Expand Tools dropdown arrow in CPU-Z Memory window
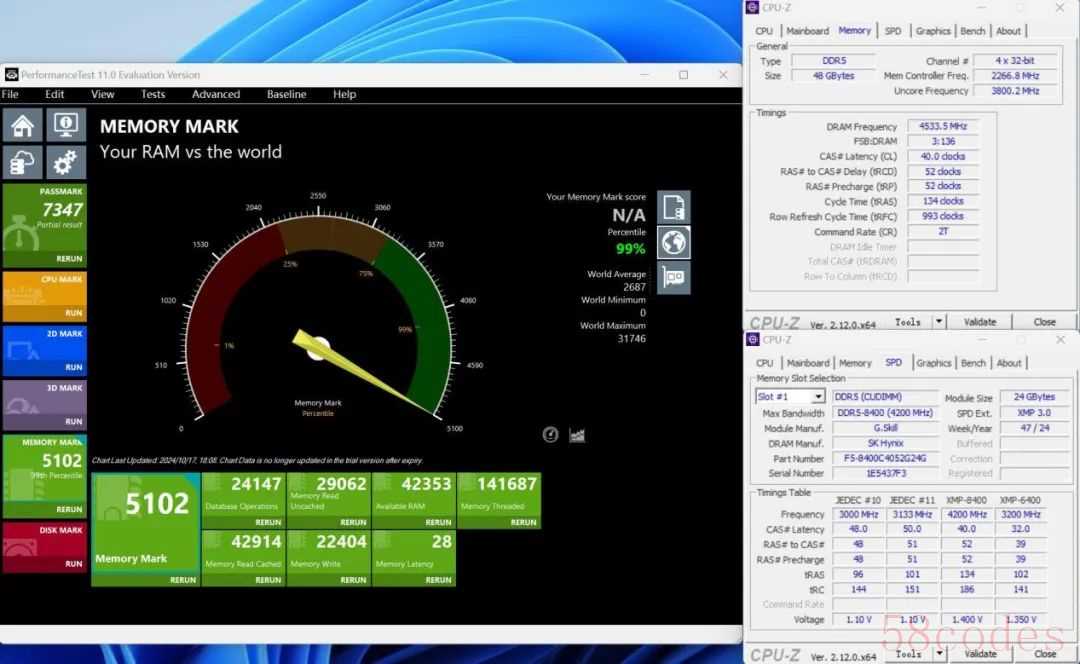The image size is (1080, 664). 938,322
